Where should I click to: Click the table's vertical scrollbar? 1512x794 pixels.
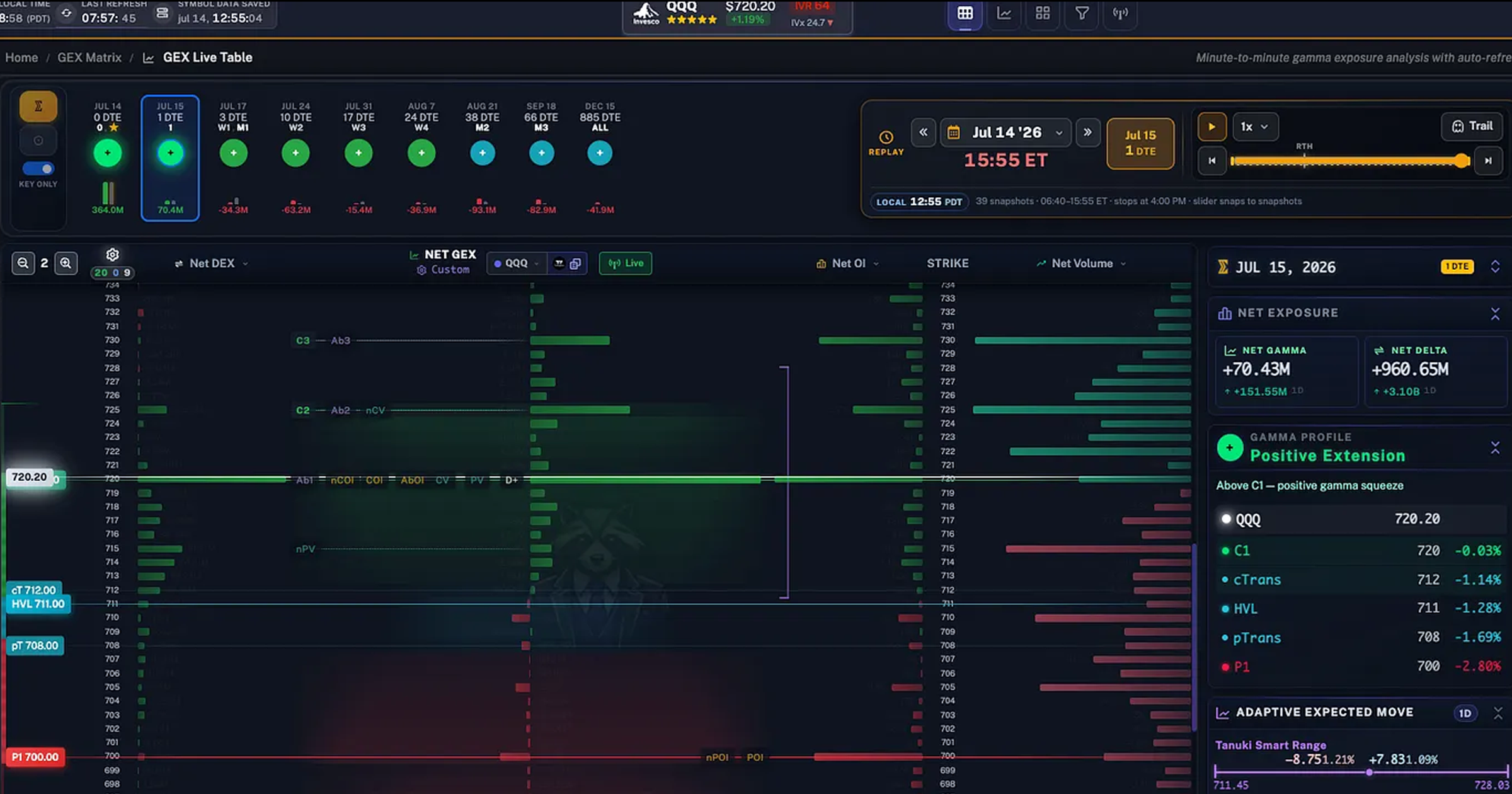point(1194,636)
